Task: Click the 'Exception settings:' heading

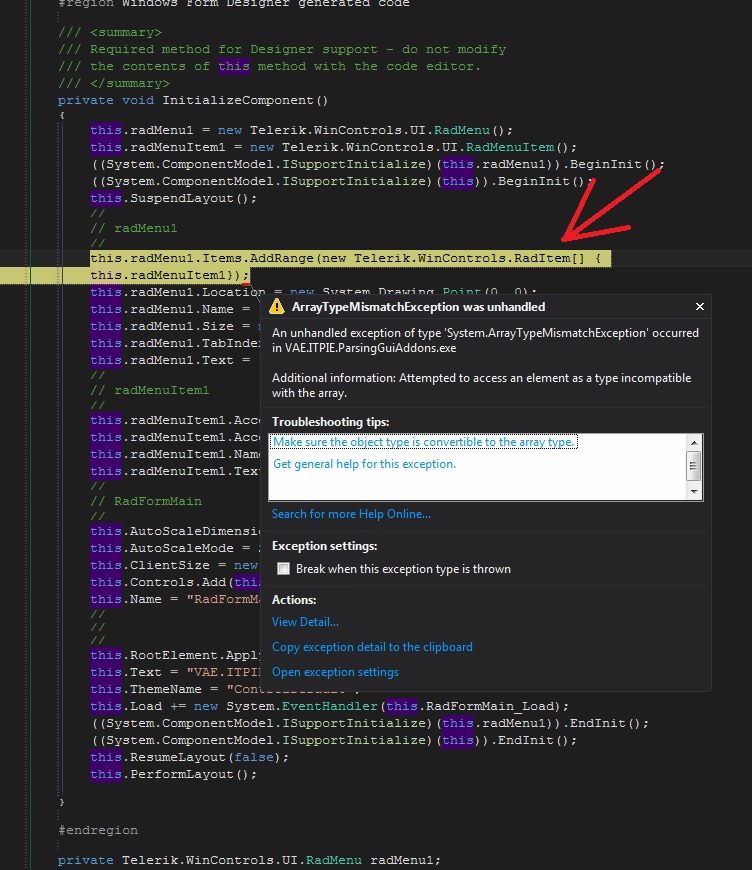Action: 324,546
